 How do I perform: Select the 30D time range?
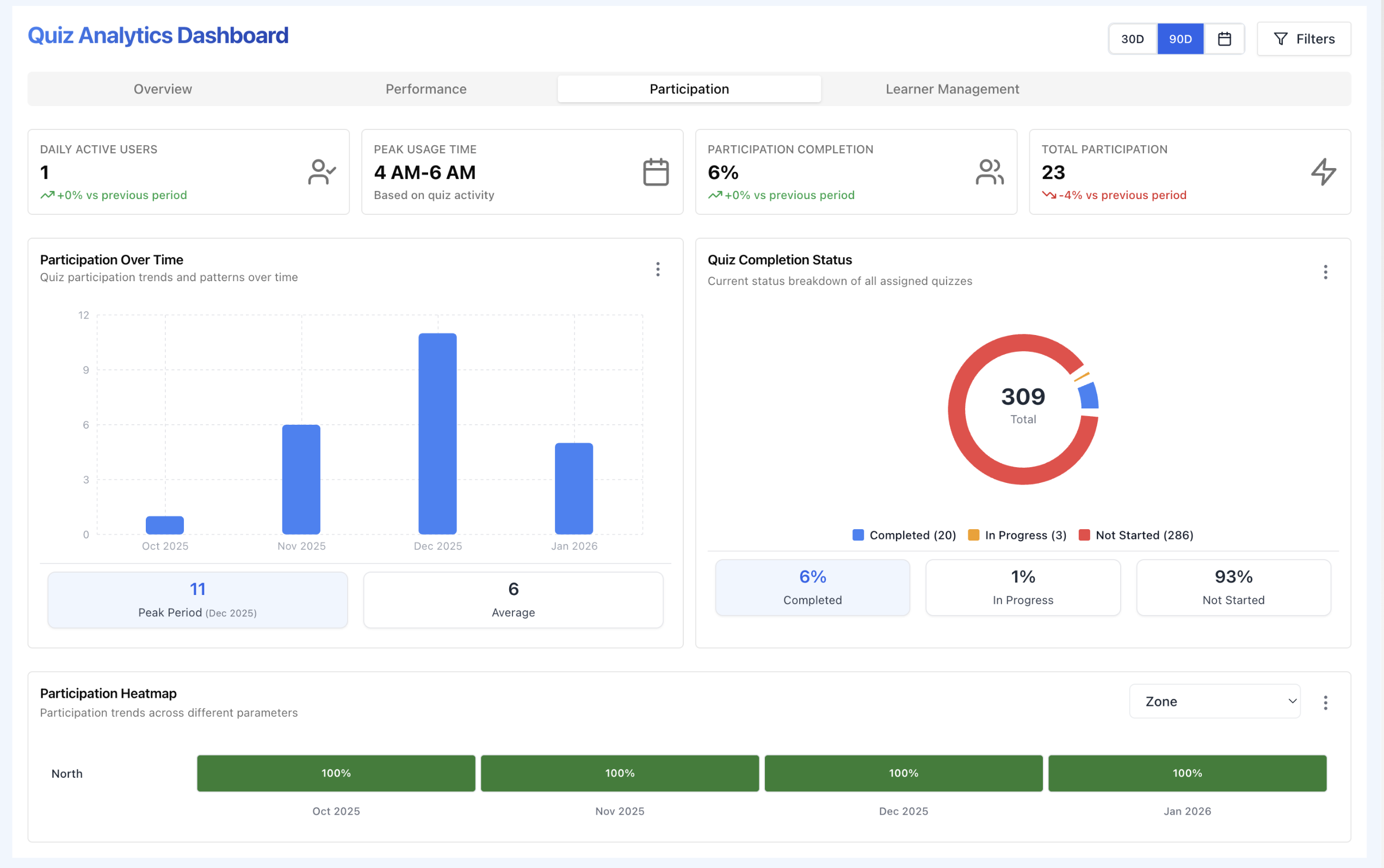coord(1132,39)
